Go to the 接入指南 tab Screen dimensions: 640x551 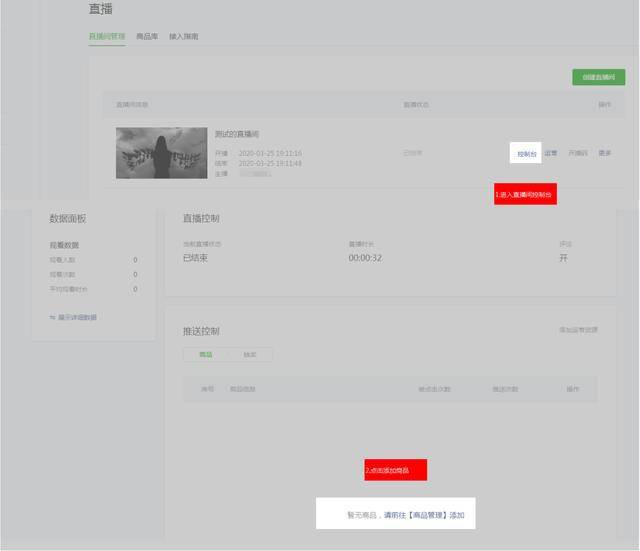click(183, 37)
